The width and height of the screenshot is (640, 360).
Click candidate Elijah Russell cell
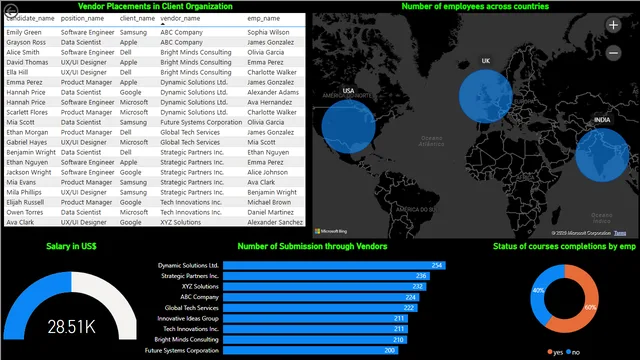point(25,202)
